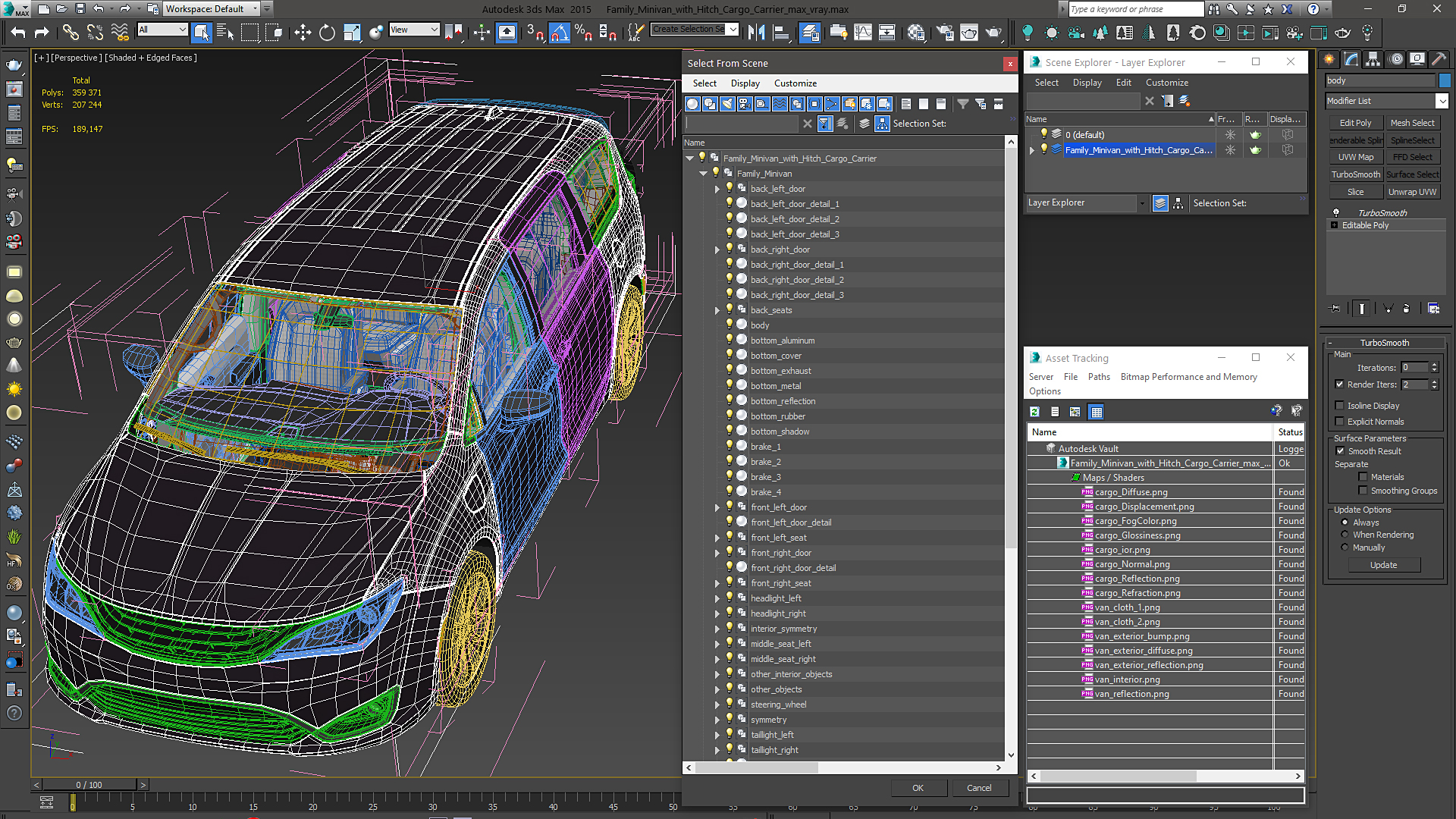Switch Asset Tracking to table view icon

click(1096, 412)
